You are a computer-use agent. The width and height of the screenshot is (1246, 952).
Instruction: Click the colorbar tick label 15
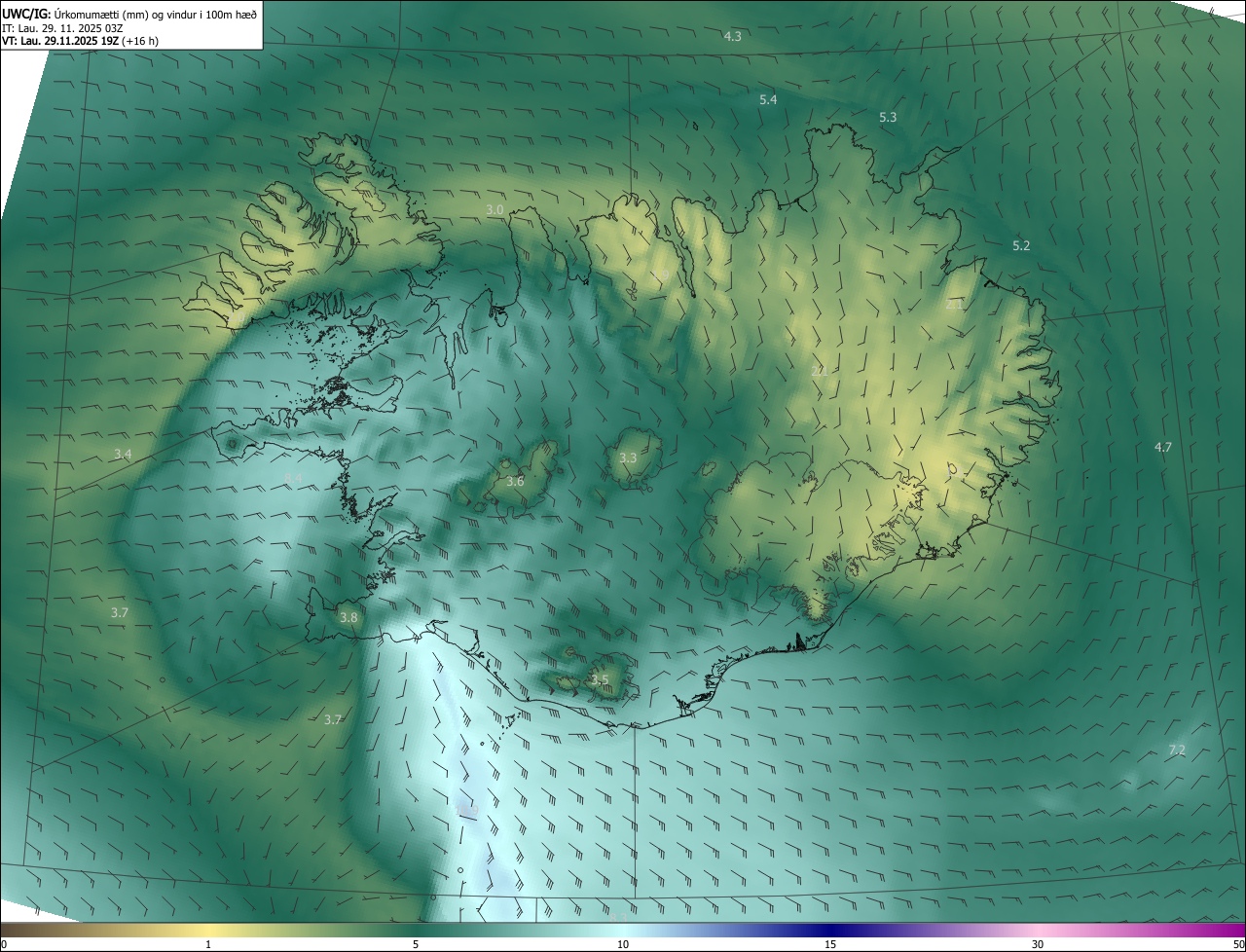(830, 945)
